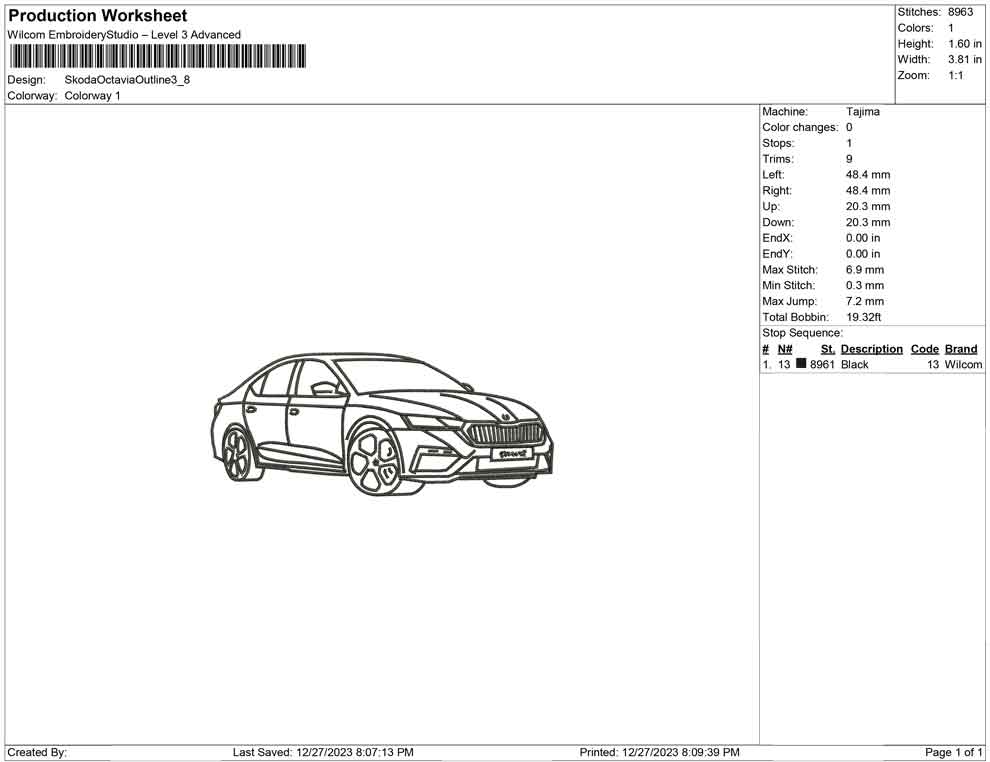Click the Description column header
The image size is (990, 762).
coord(872,349)
